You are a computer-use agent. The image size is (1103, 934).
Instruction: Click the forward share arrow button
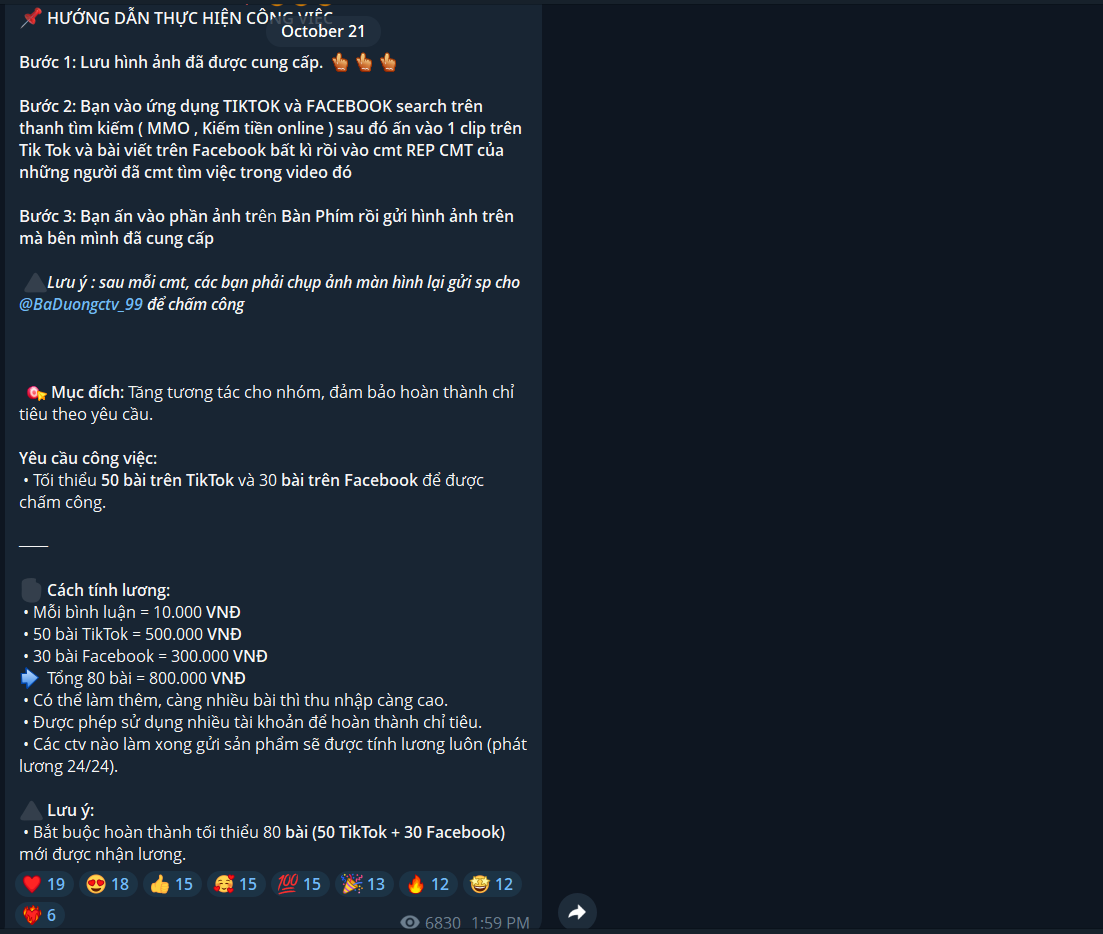tap(577, 912)
